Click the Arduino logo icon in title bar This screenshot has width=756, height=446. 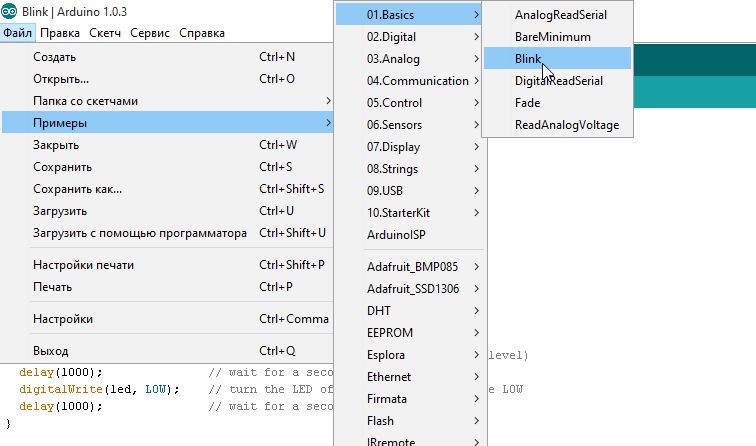tap(9, 11)
